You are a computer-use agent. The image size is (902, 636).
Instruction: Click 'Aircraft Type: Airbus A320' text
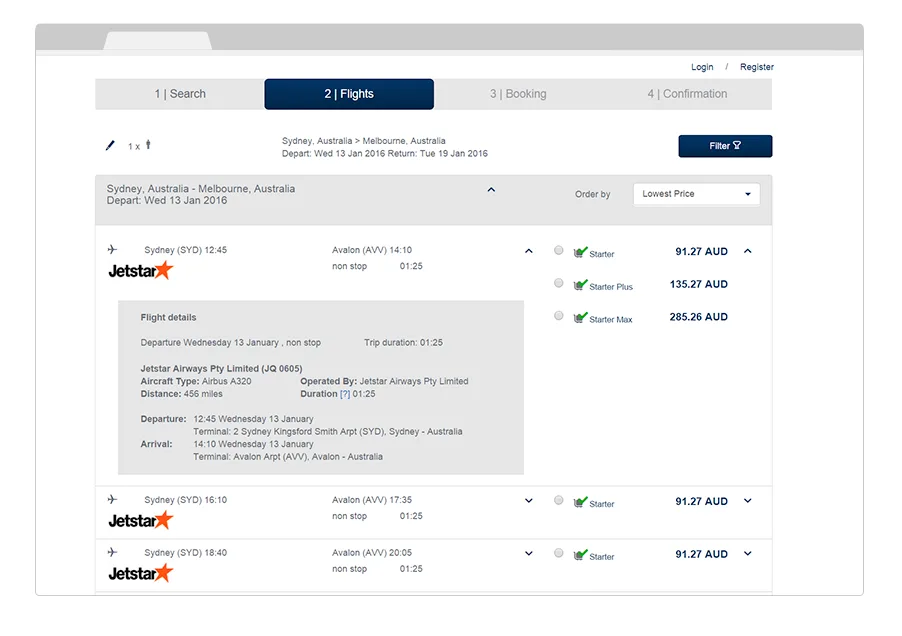(x=196, y=381)
